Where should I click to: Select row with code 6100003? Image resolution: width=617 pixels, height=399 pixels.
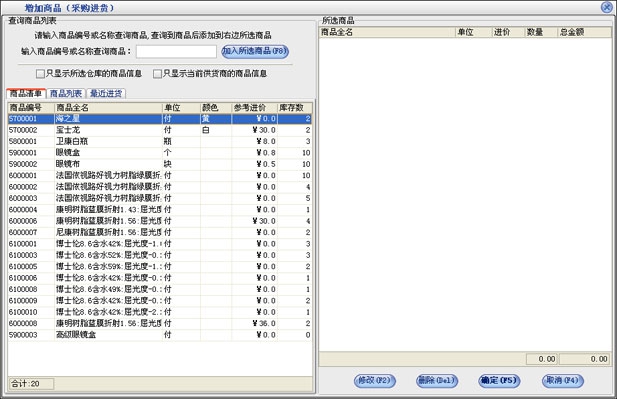point(160,255)
